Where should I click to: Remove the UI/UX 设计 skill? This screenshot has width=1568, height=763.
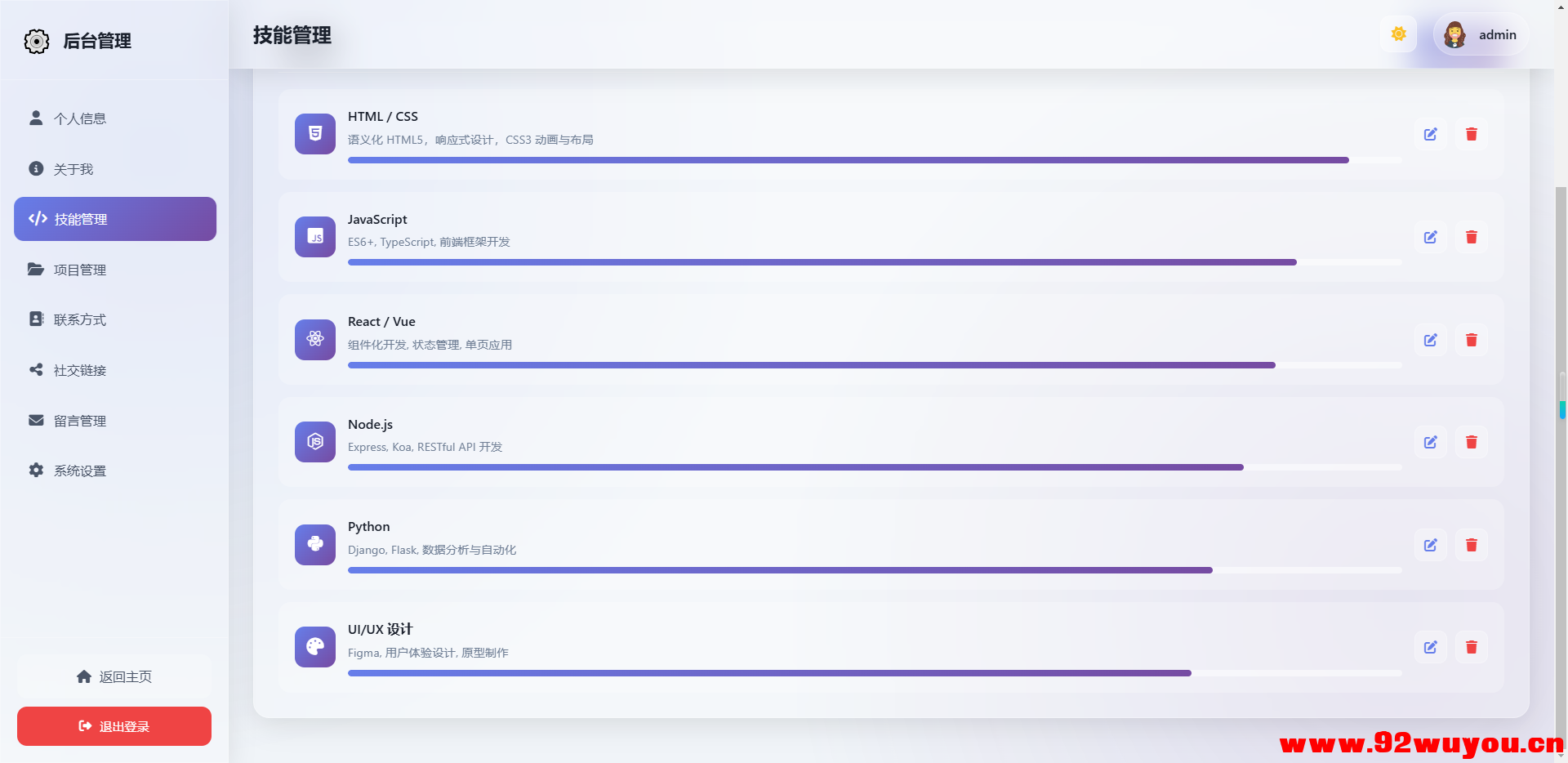[1471, 647]
